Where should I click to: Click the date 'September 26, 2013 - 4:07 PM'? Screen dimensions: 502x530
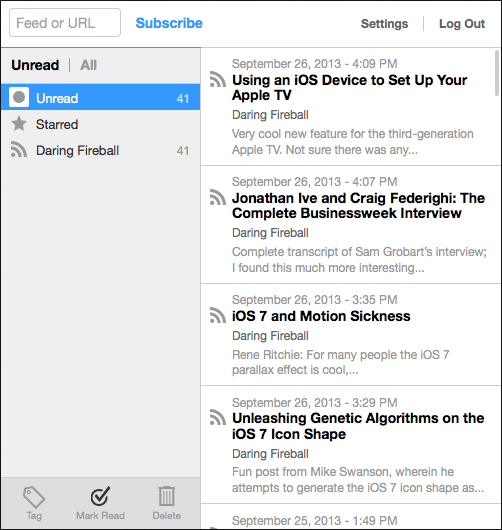coord(314,182)
